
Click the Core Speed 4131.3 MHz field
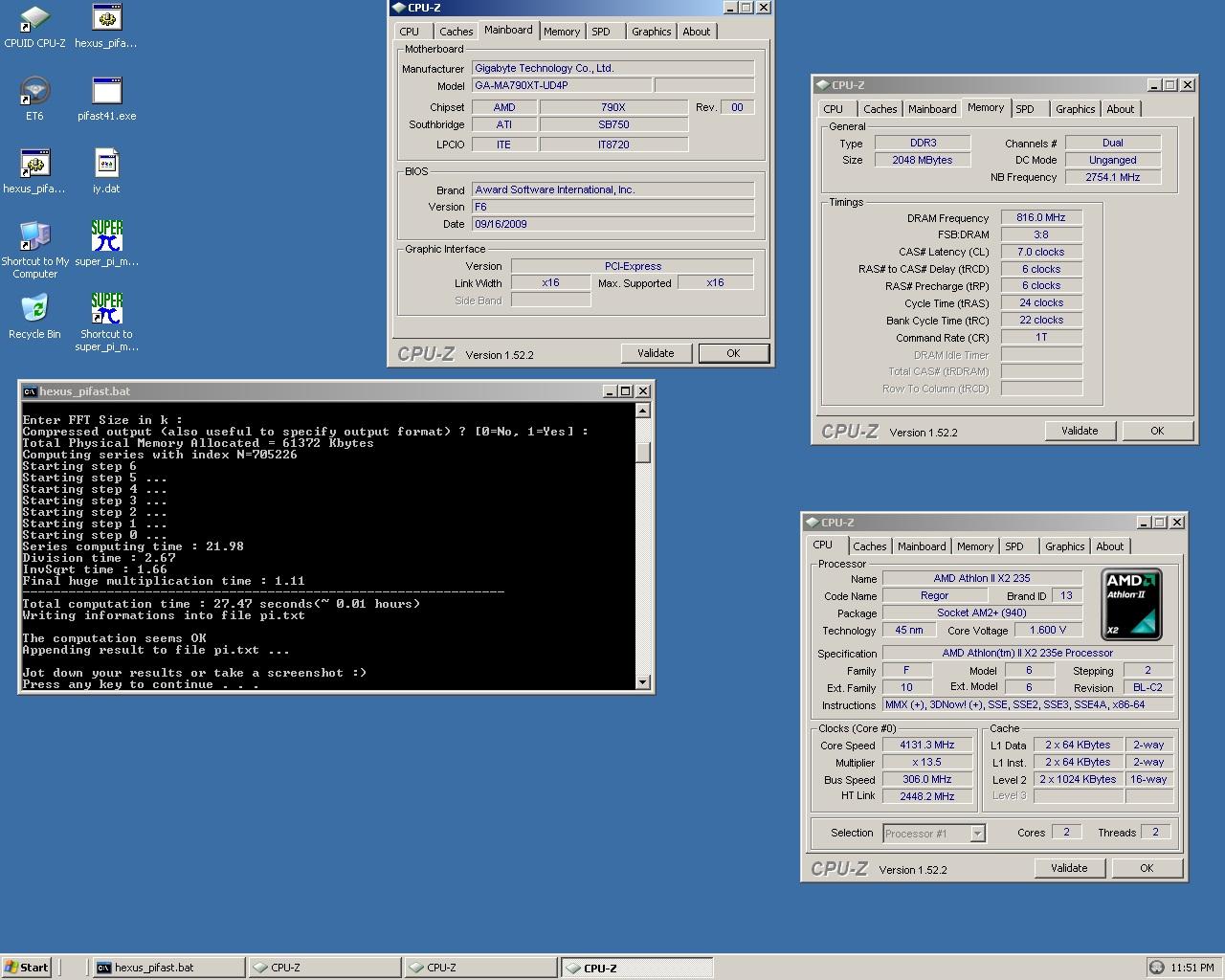coord(926,745)
